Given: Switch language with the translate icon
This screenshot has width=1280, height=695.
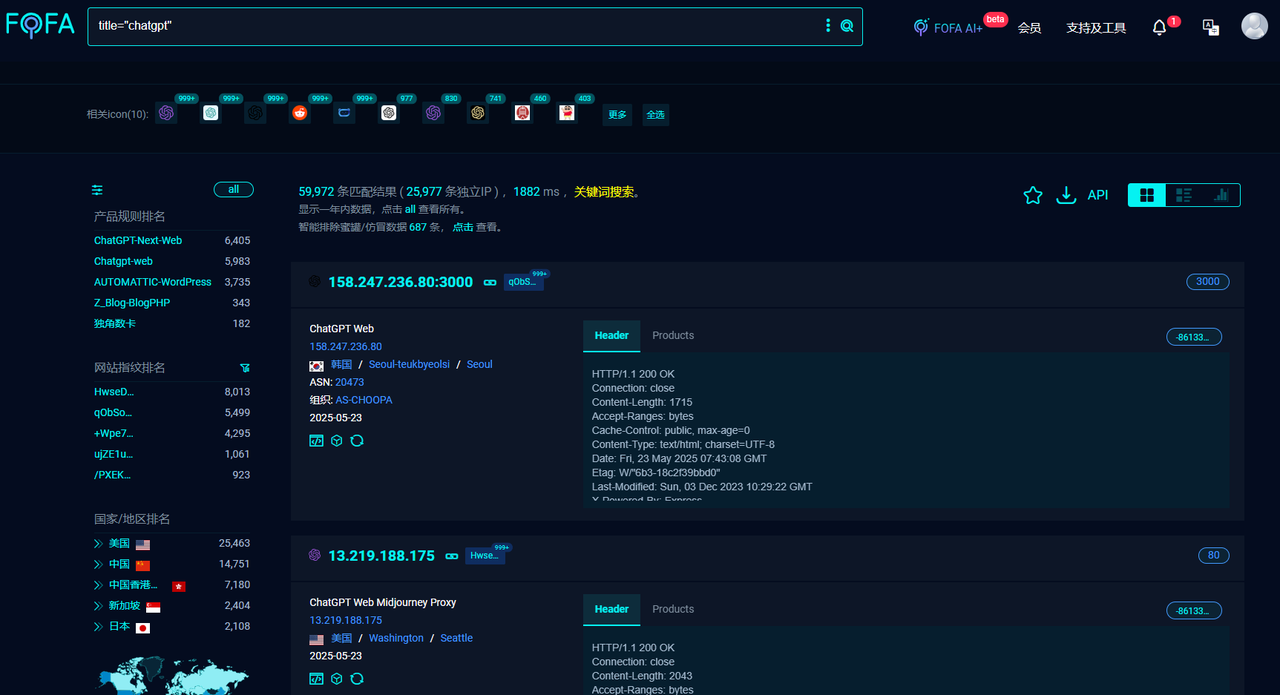Looking at the screenshot, I should (x=1210, y=27).
